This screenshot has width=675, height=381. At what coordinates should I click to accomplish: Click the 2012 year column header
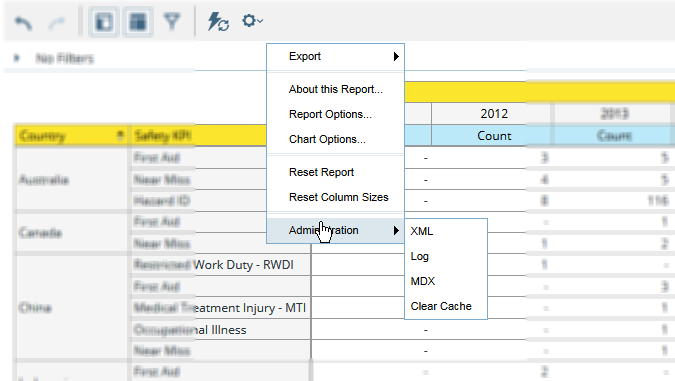click(492, 114)
